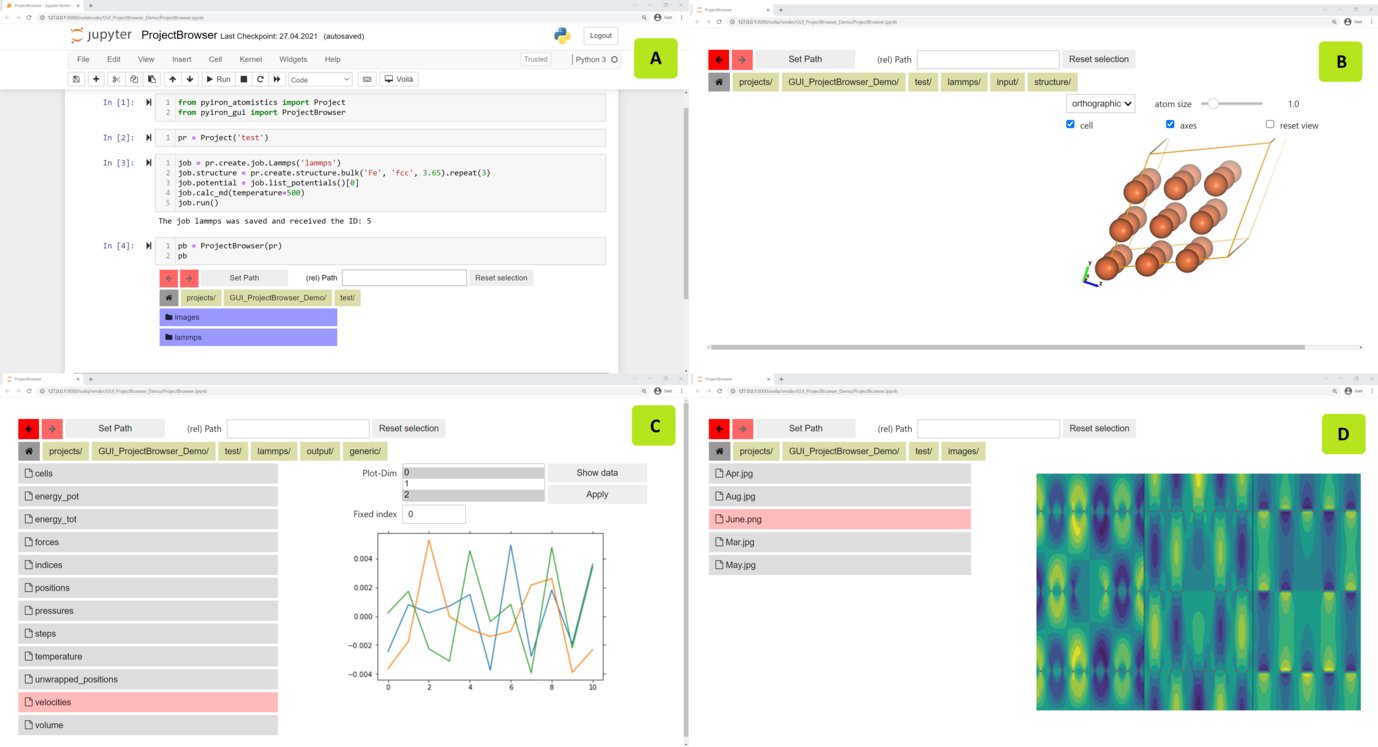
Task: Click the red back arrow in panel C
Action: [29, 428]
